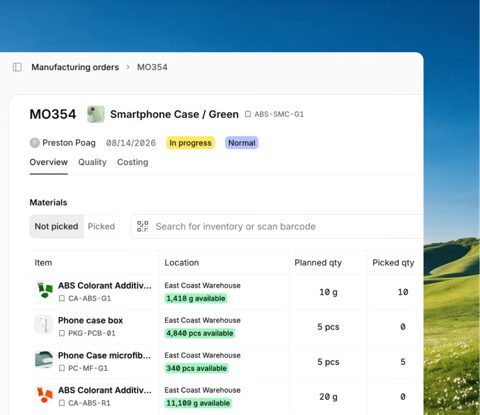Click the CA-ABS-R1 SKU text
Viewport: 480px width, 415px height.
point(89,403)
